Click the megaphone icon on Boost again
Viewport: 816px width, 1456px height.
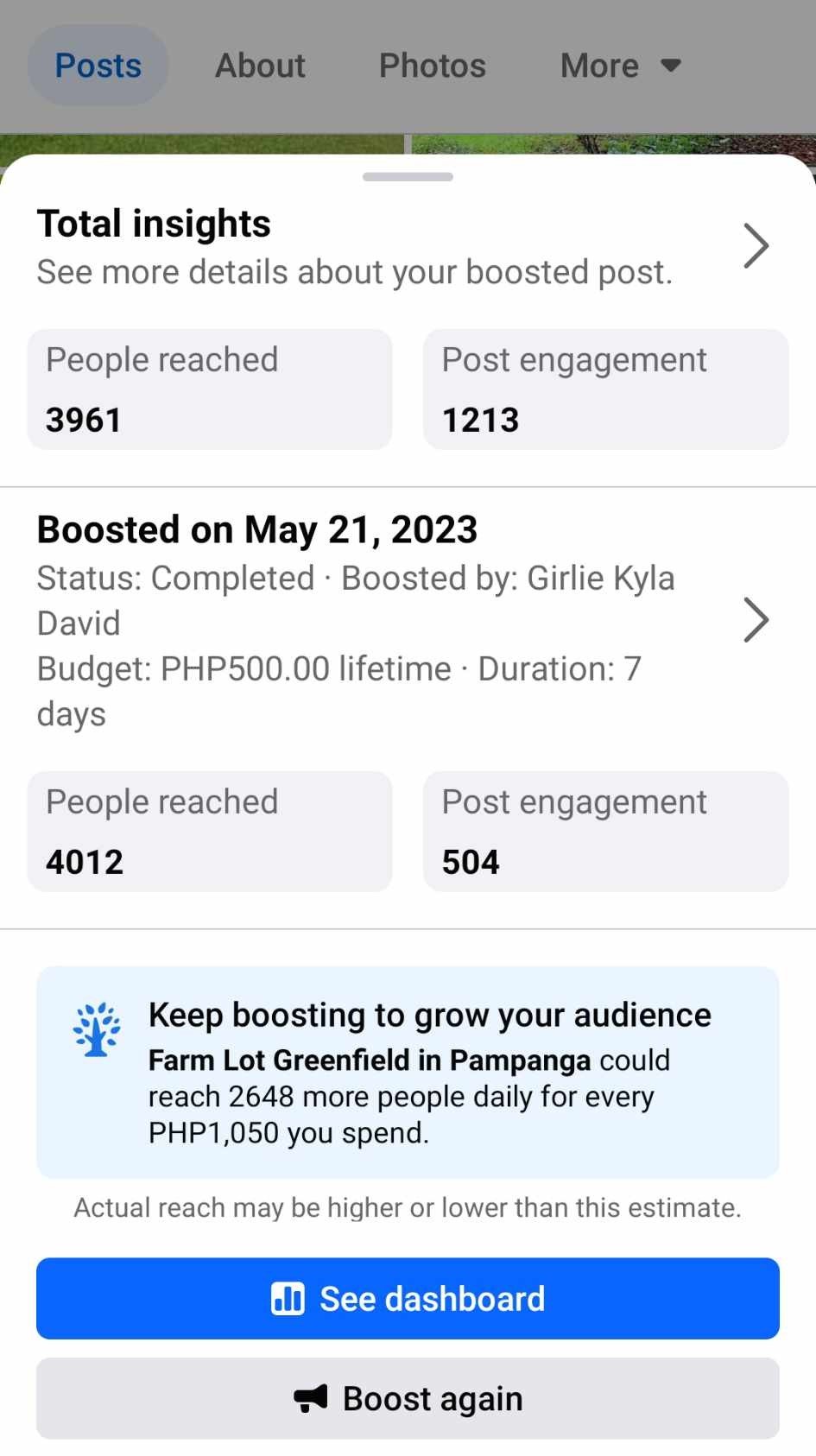[311, 1398]
